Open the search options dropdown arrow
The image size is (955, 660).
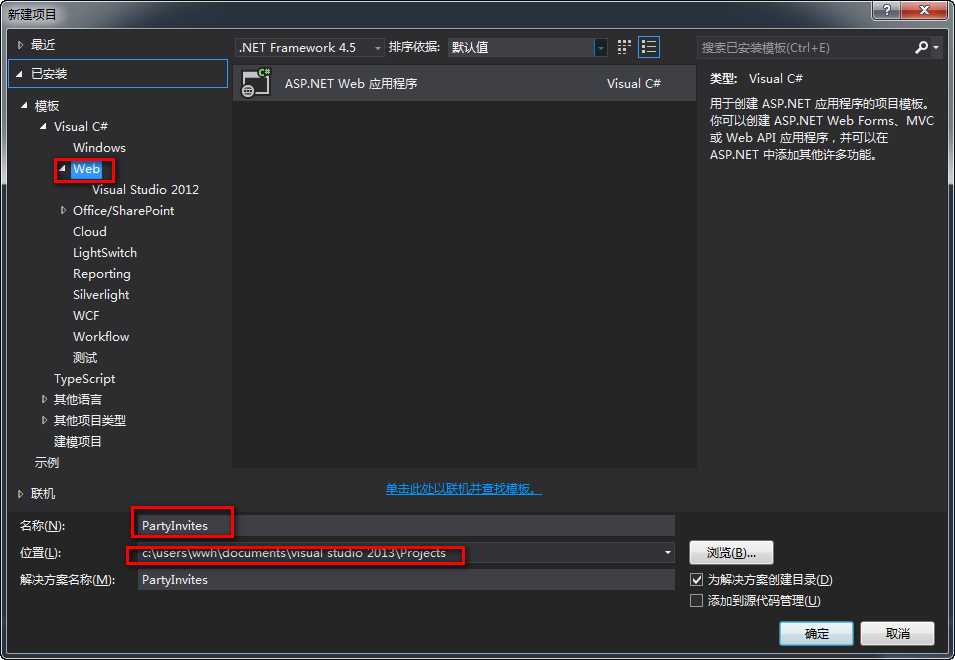pos(936,47)
